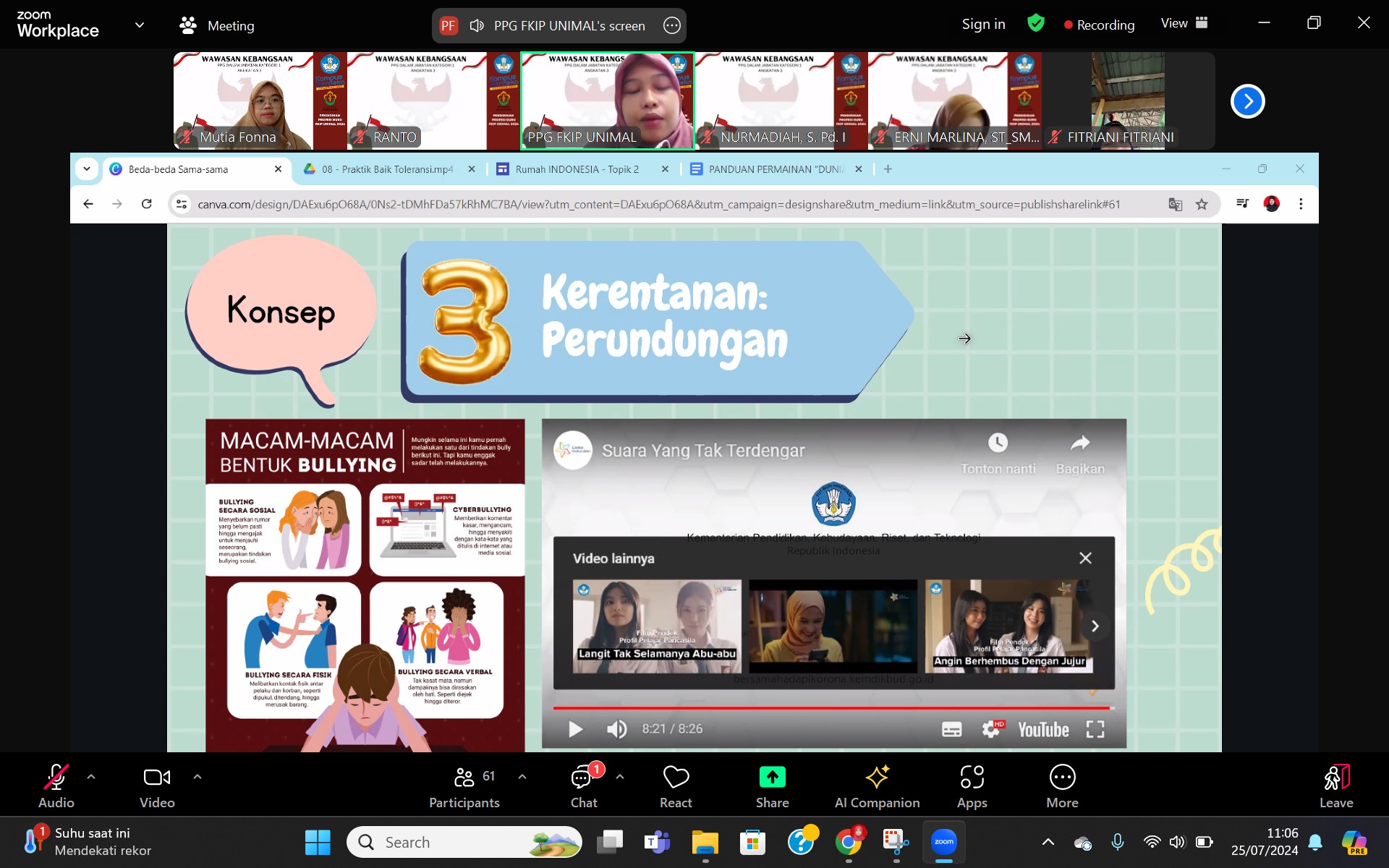Reload the Canva page

click(x=147, y=204)
